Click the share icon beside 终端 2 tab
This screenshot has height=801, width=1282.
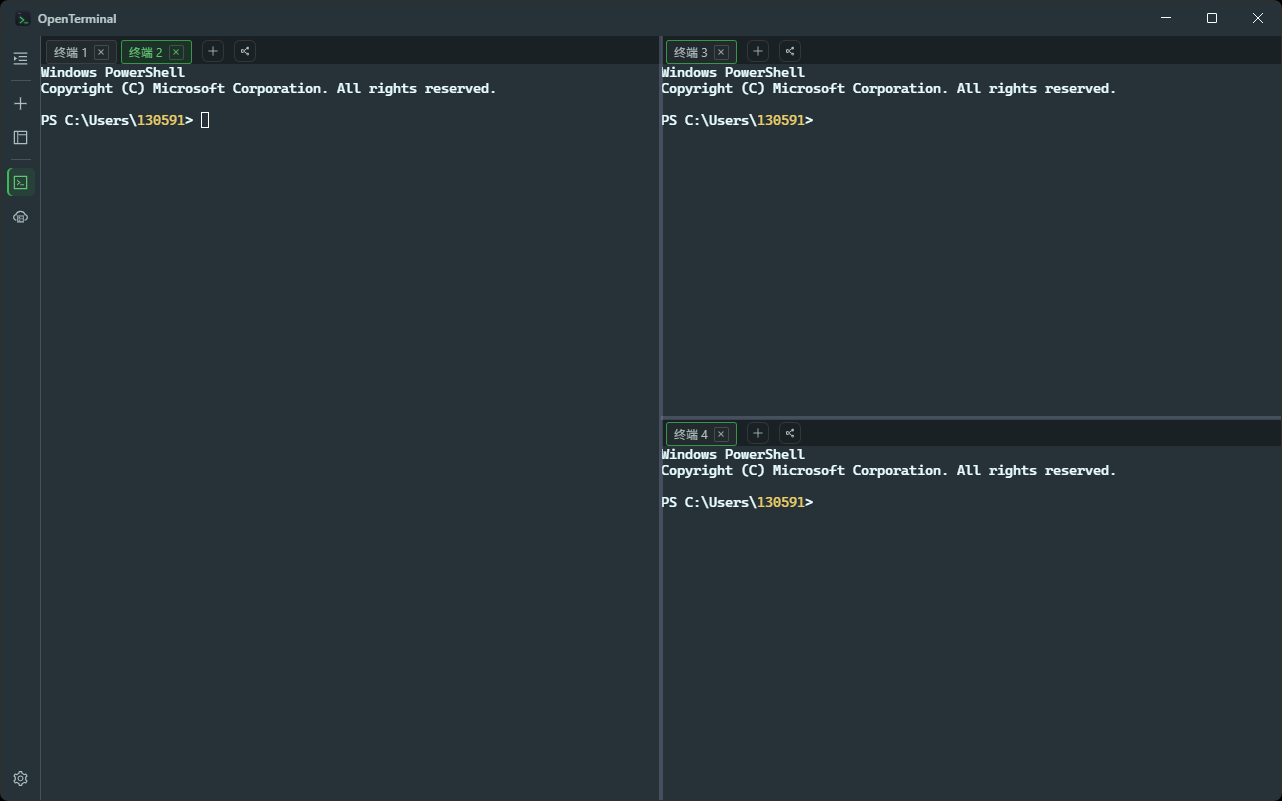pyautogui.click(x=245, y=51)
